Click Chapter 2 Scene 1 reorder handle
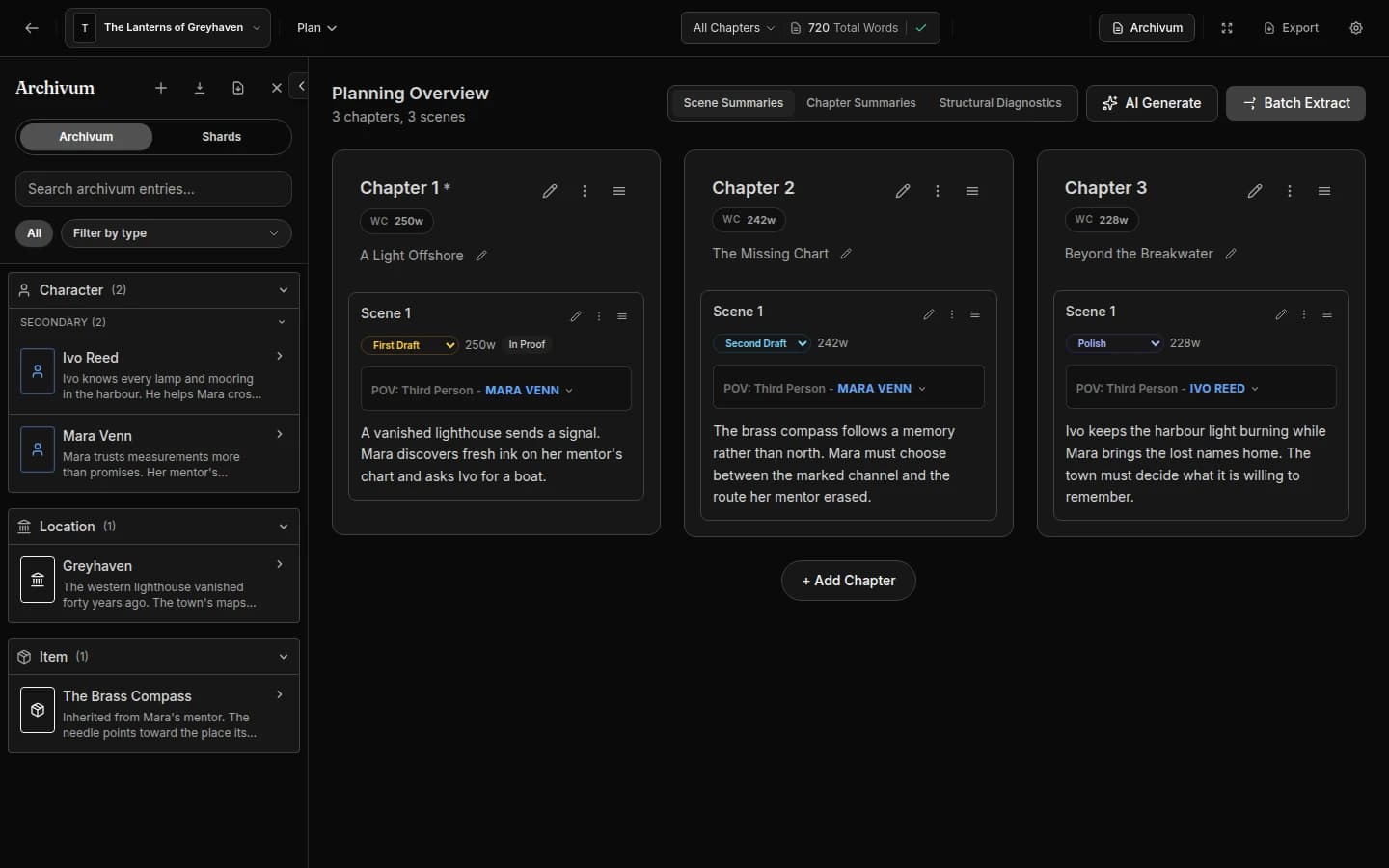This screenshot has height=868, width=1389. pyautogui.click(x=975, y=314)
